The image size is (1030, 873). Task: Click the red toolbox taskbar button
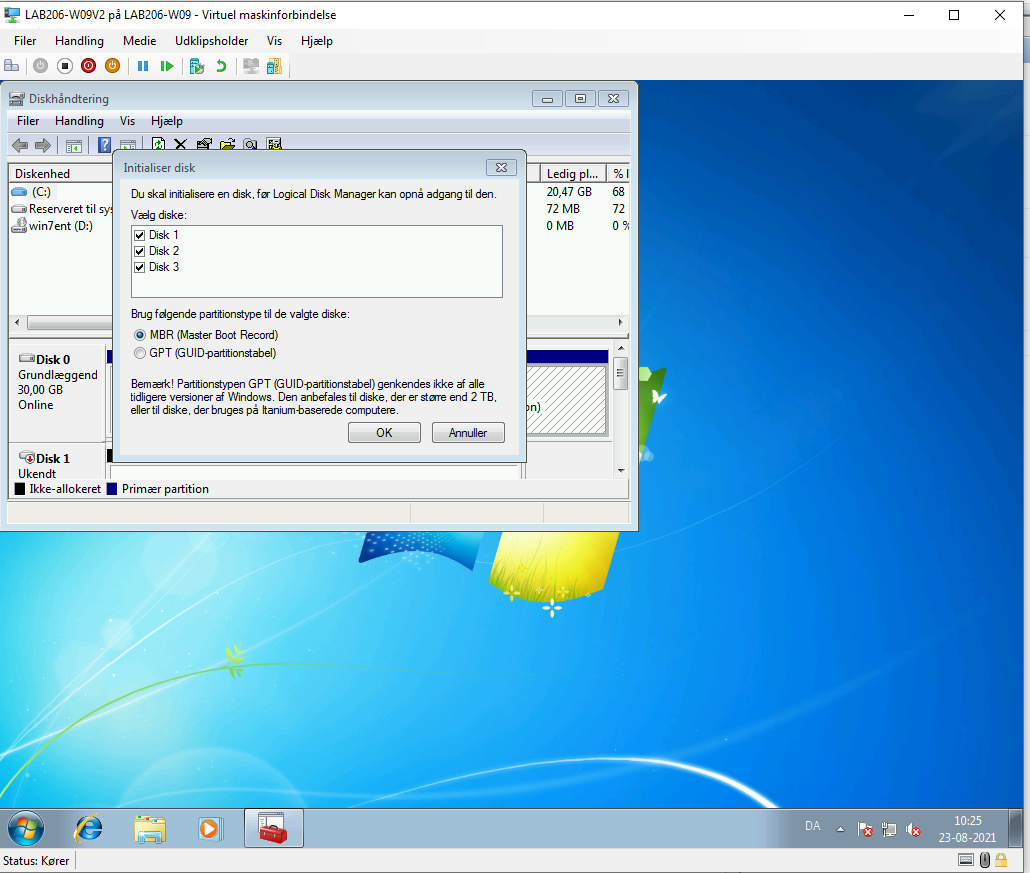(x=273, y=828)
